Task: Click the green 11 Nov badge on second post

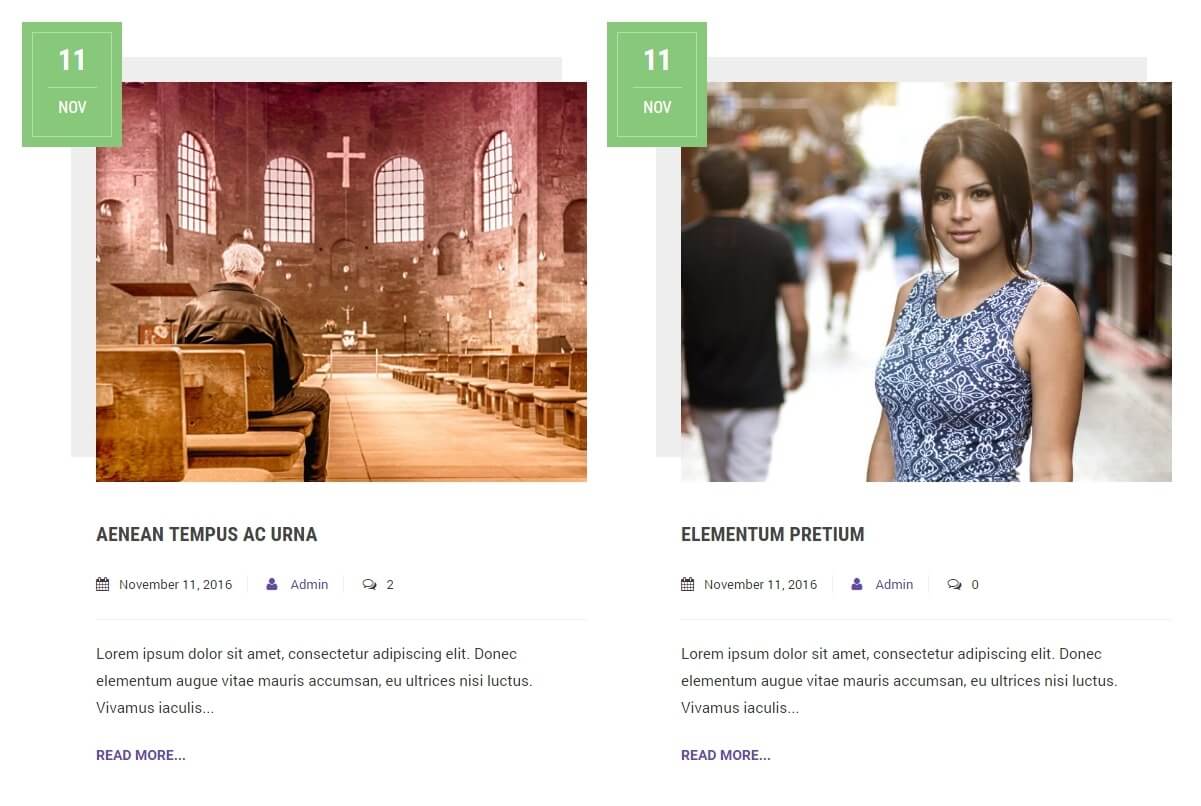Action: (x=657, y=84)
